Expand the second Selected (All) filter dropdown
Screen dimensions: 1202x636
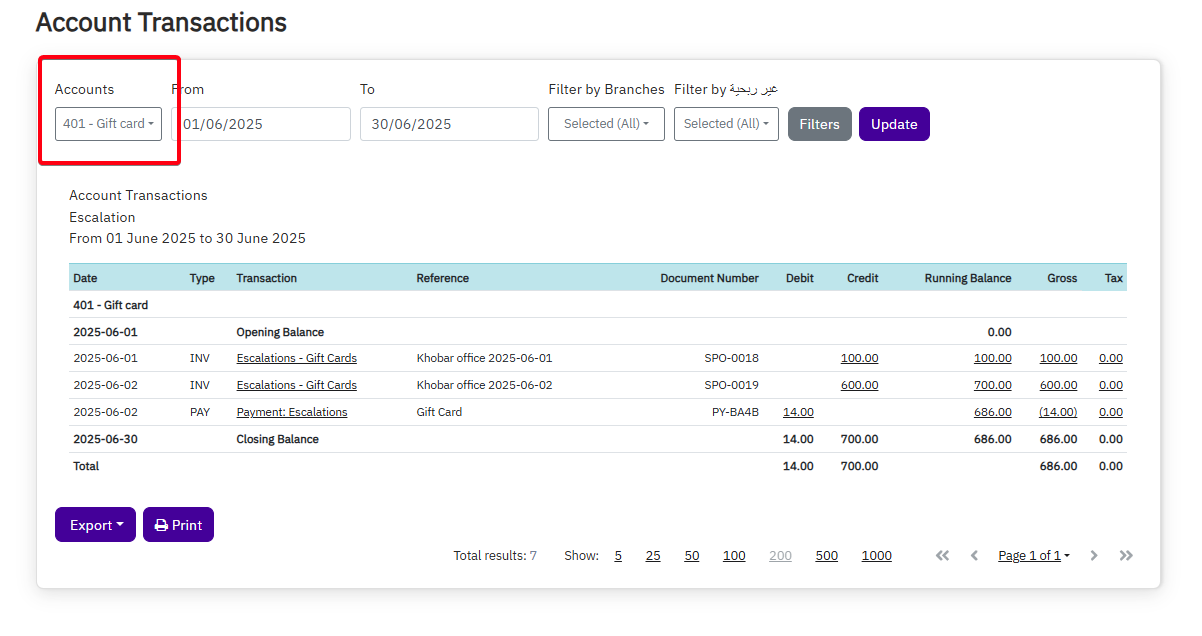[726, 124]
